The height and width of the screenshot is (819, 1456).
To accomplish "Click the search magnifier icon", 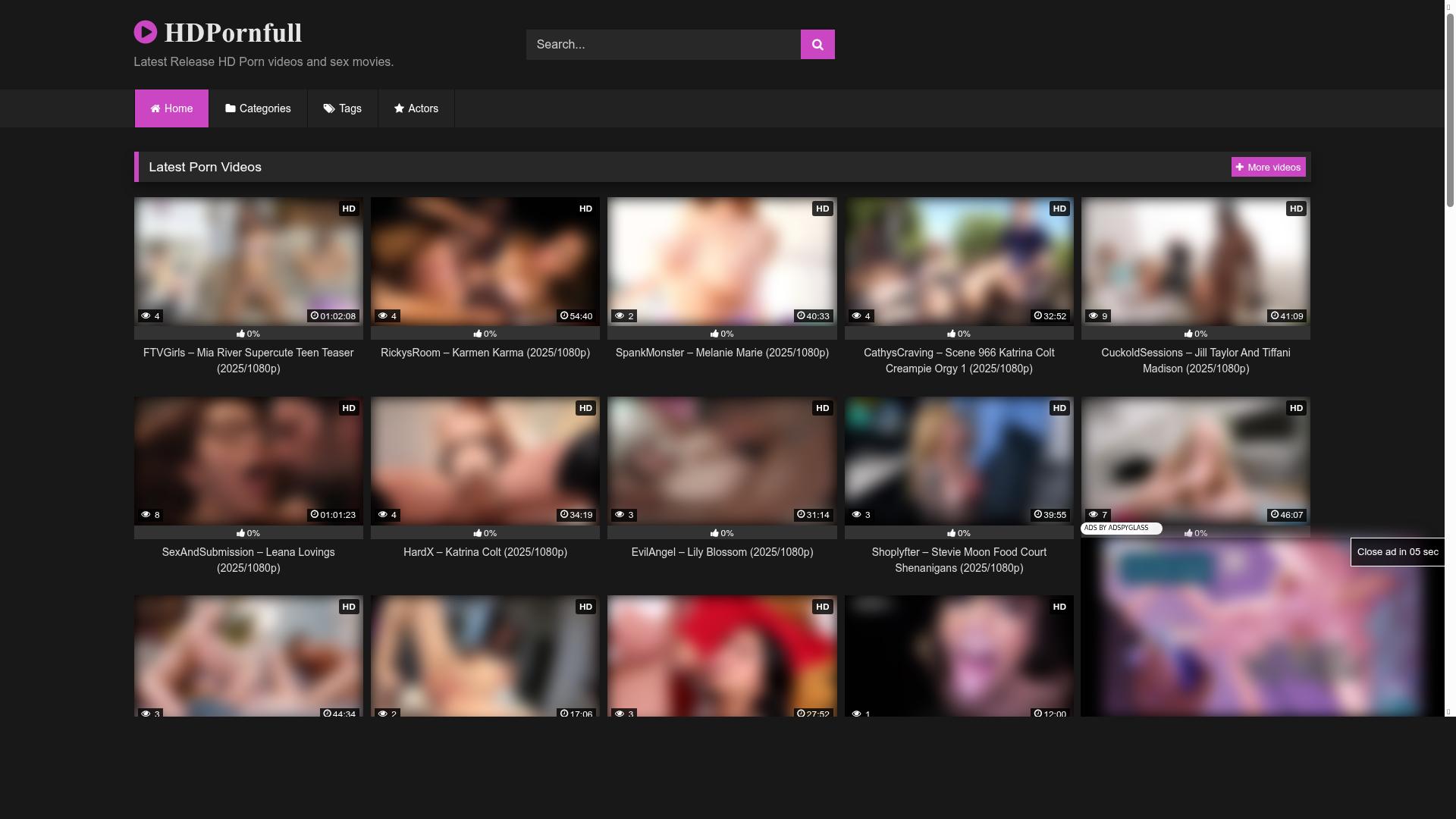I will pyautogui.click(x=816, y=44).
